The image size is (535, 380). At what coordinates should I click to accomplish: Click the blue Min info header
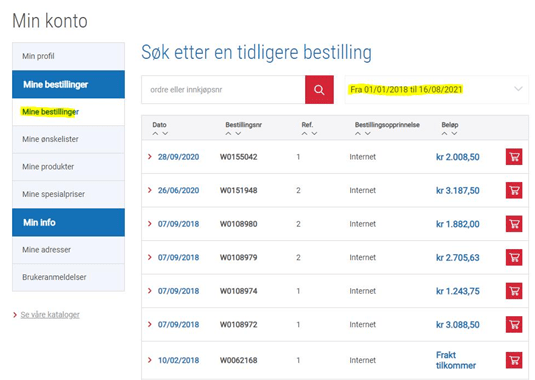(x=68, y=222)
